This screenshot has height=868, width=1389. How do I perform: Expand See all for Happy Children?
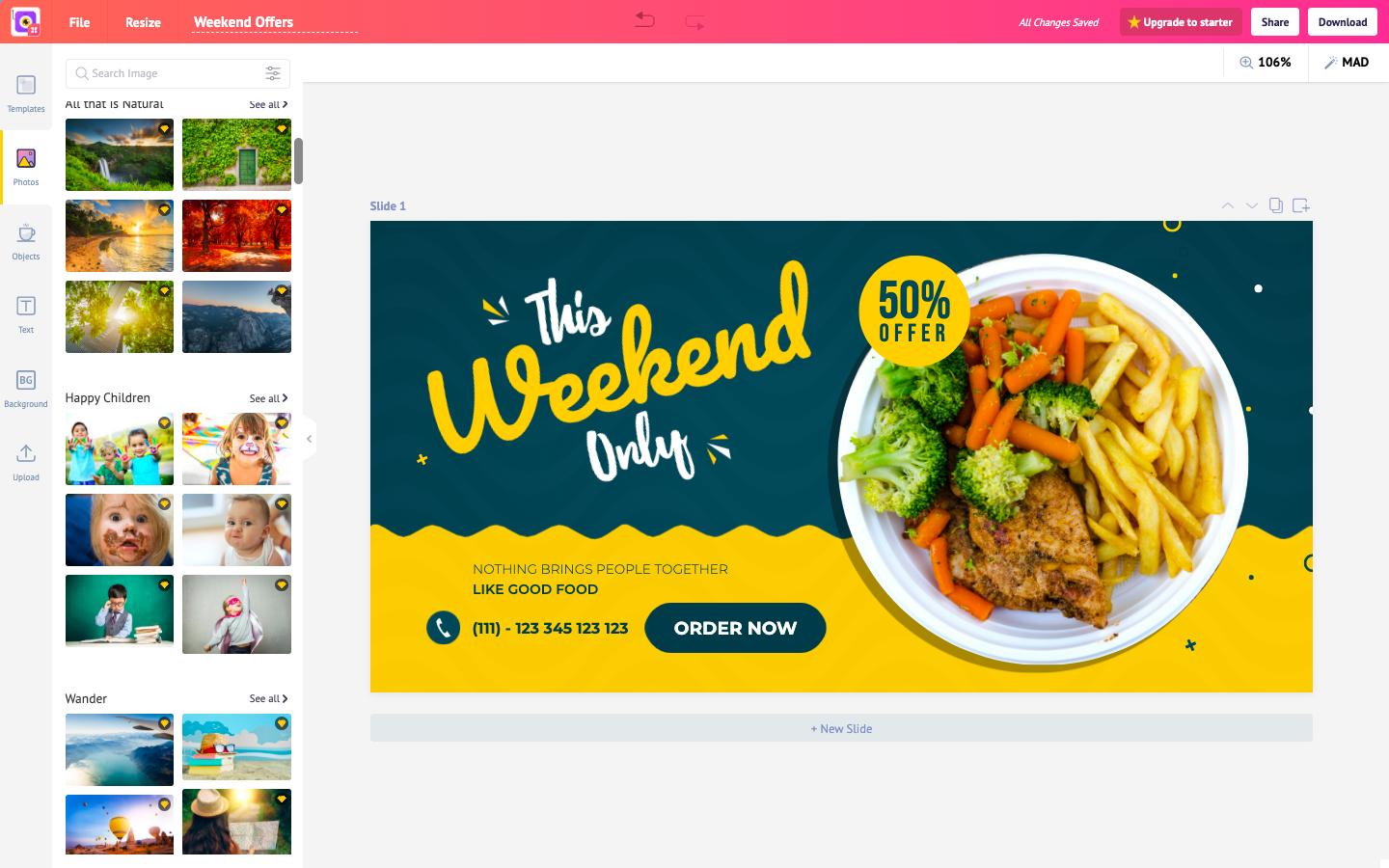(268, 398)
